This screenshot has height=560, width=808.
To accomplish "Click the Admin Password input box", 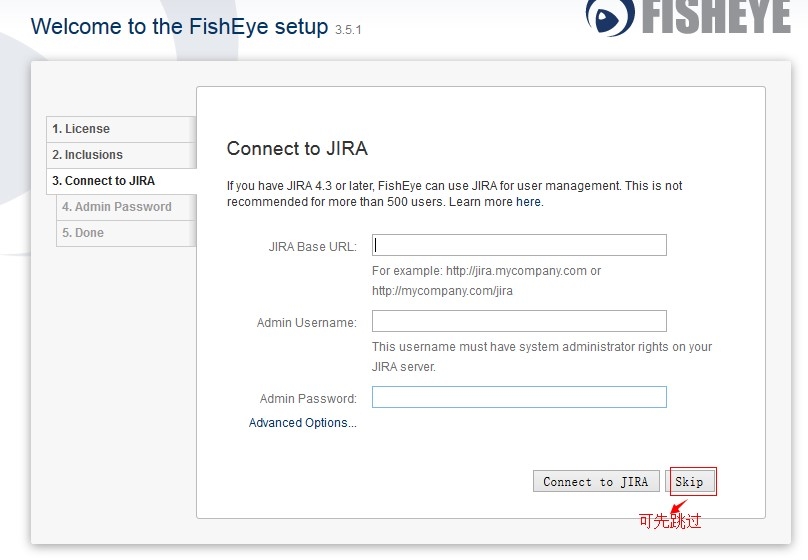I will (519, 397).
